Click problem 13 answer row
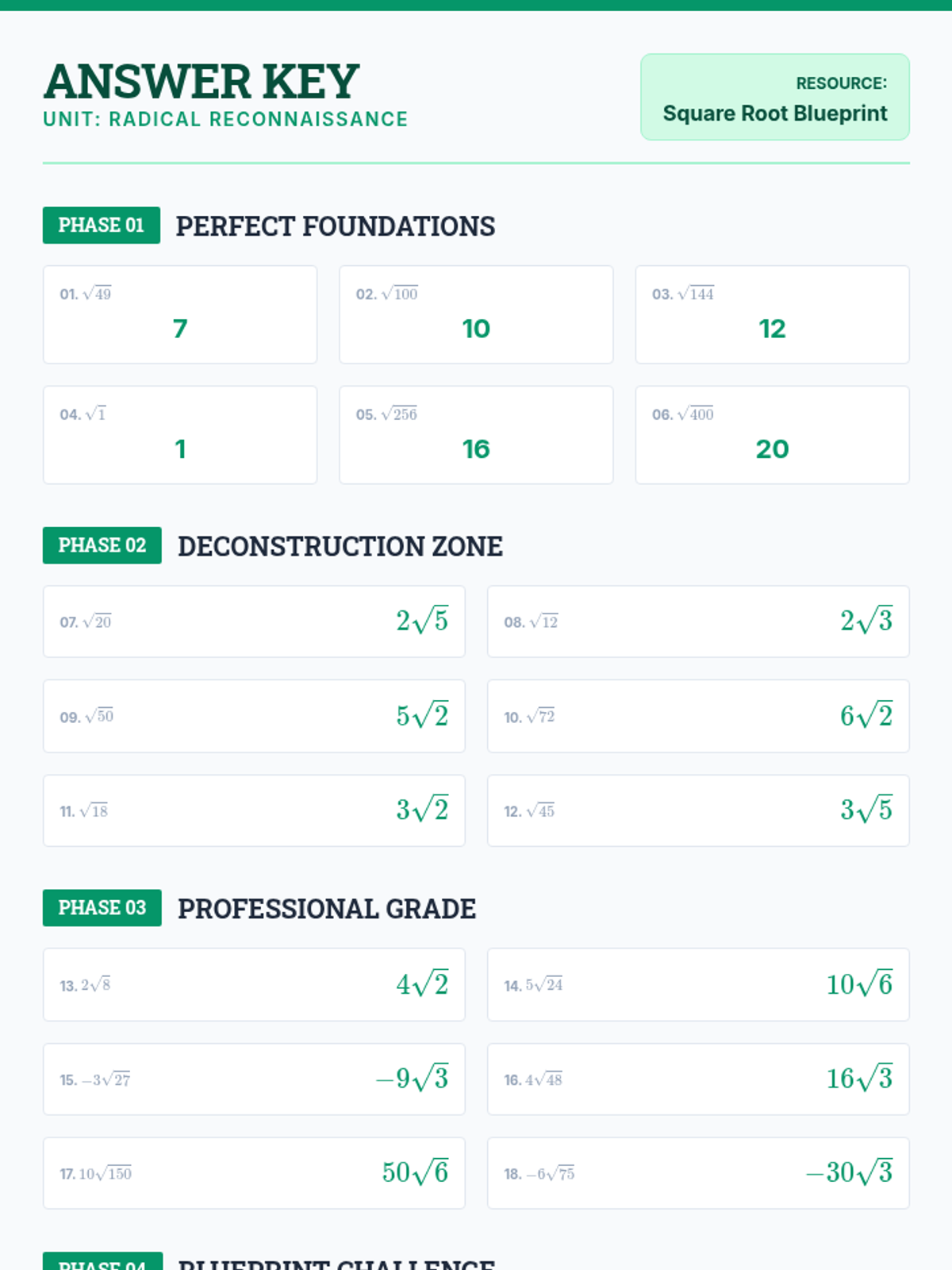The height and width of the screenshot is (1270, 952). [x=254, y=984]
